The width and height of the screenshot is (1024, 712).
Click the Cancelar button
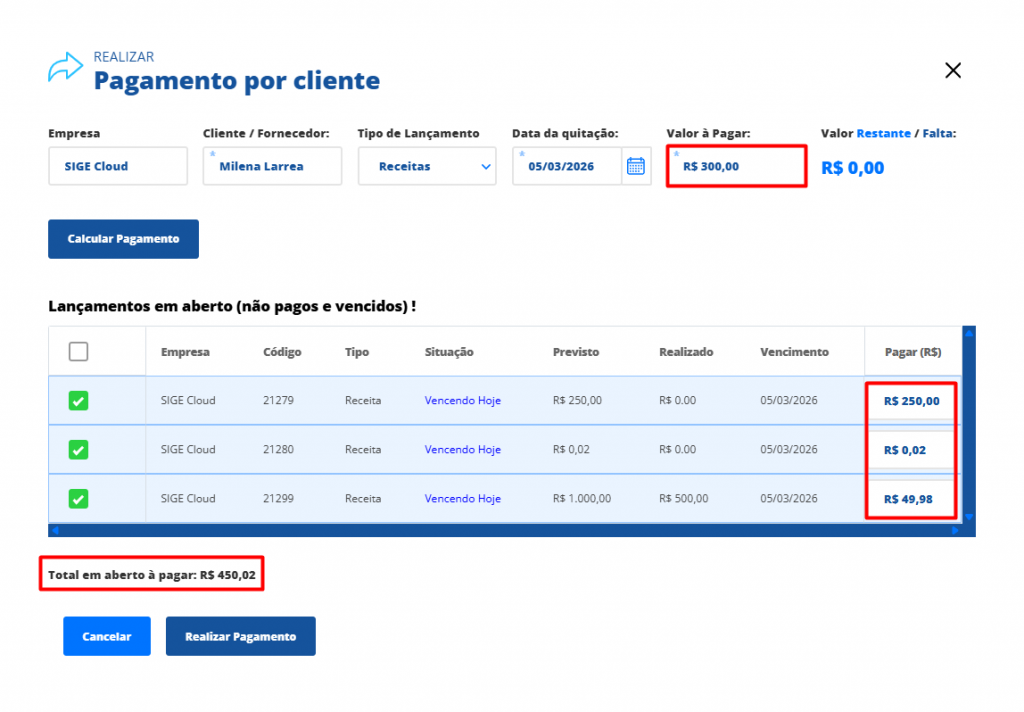point(106,636)
